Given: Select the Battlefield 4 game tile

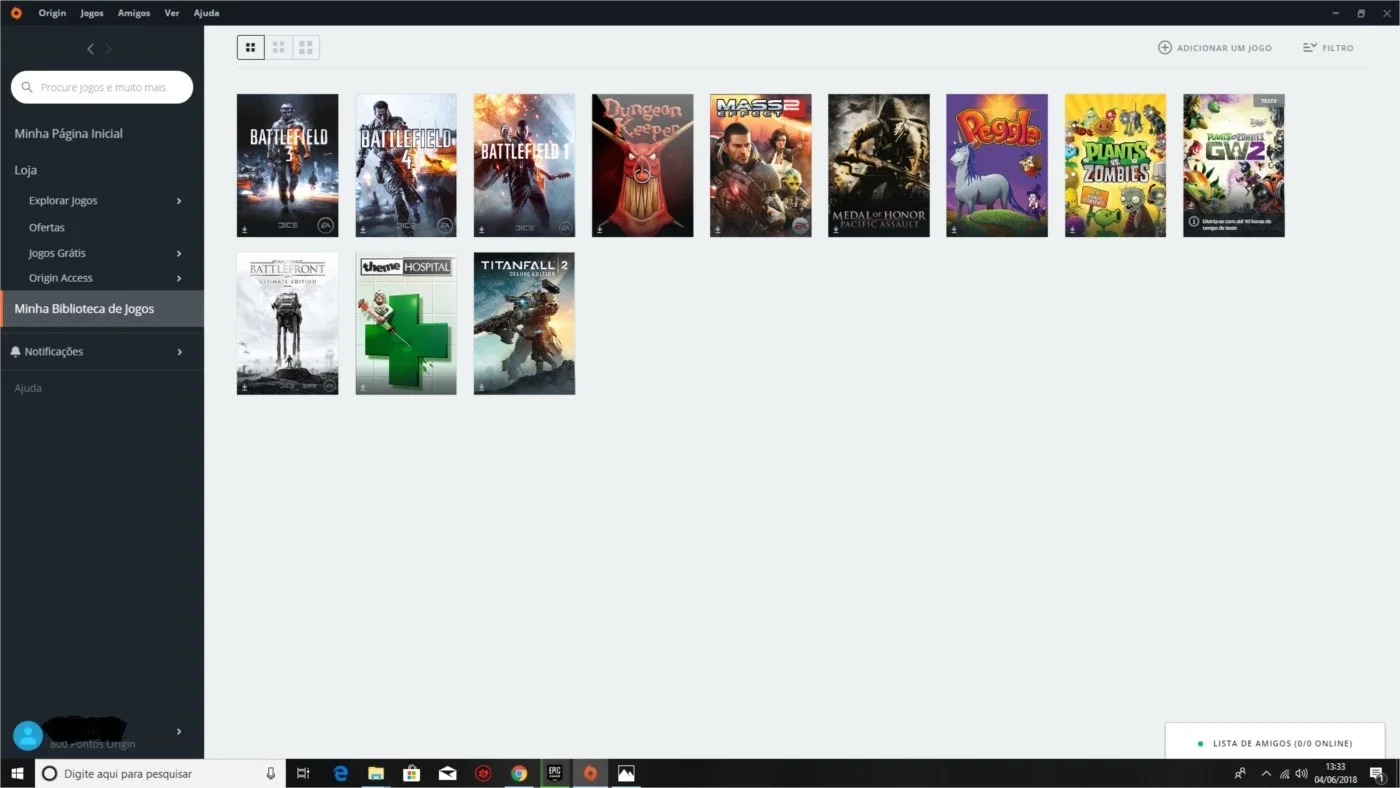Looking at the screenshot, I should [x=406, y=165].
